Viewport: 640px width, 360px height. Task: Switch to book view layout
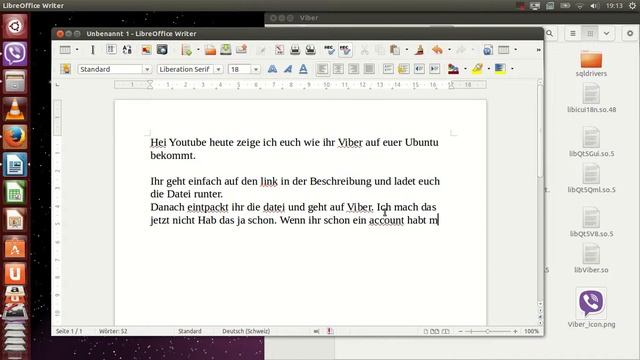[445, 331]
